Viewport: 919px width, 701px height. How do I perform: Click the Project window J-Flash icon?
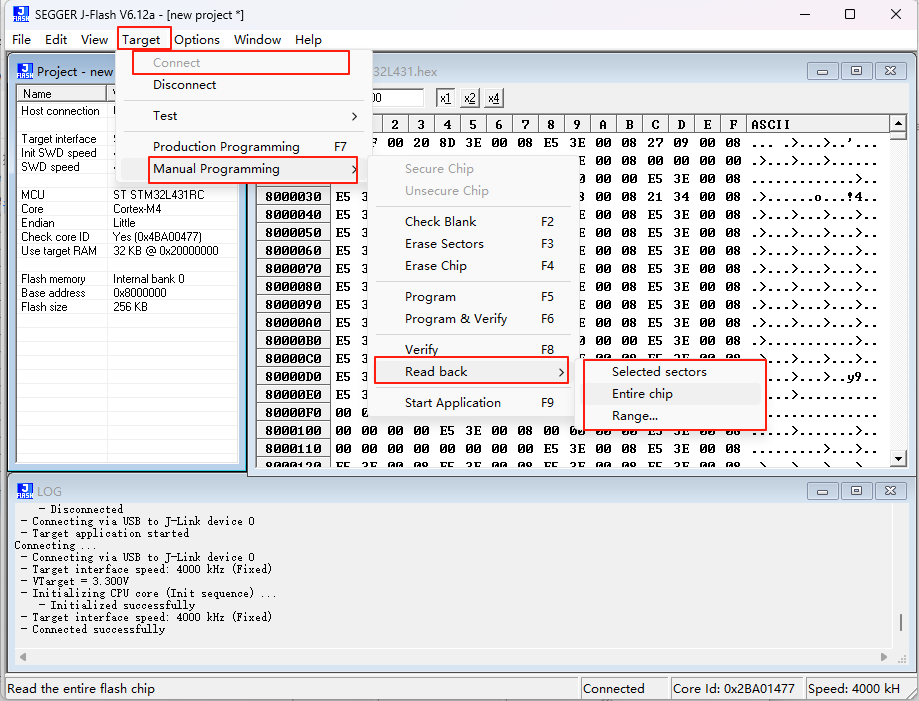25,71
